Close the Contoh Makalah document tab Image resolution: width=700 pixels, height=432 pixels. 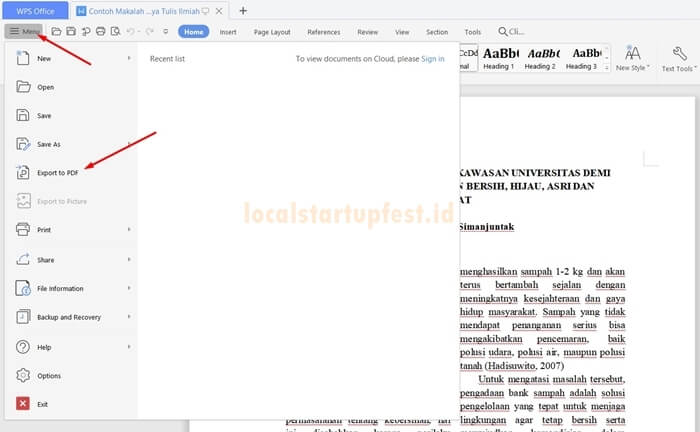point(219,11)
